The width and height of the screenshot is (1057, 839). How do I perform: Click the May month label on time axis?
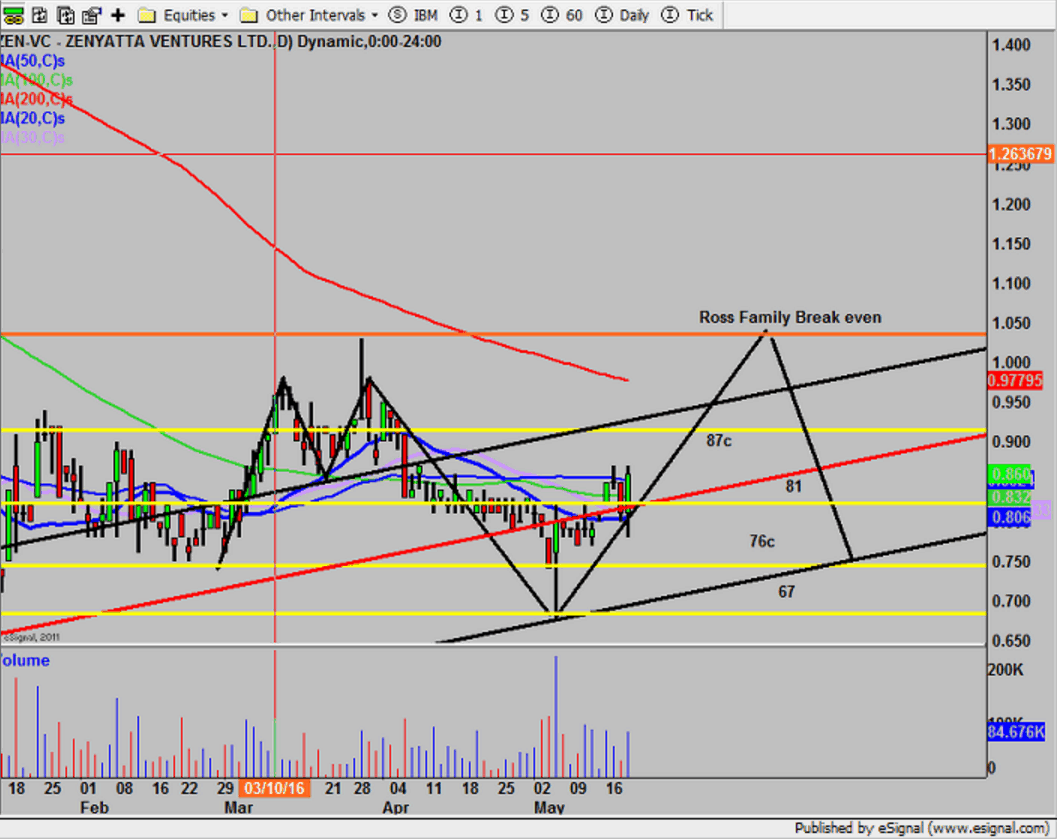[x=549, y=807]
